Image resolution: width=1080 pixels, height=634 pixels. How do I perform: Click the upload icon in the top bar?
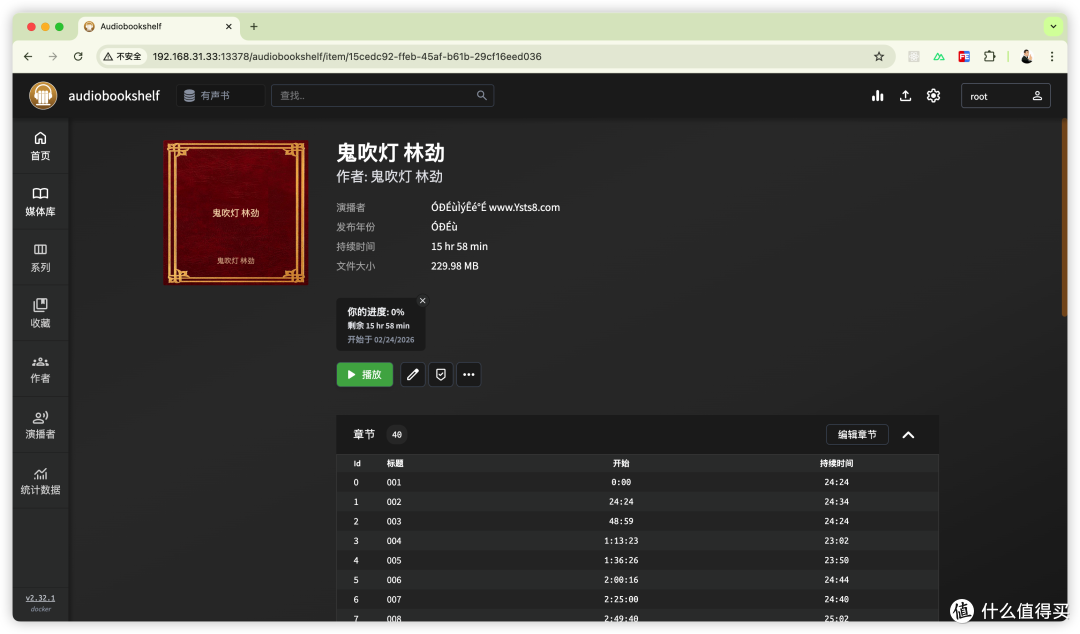point(905,95)
